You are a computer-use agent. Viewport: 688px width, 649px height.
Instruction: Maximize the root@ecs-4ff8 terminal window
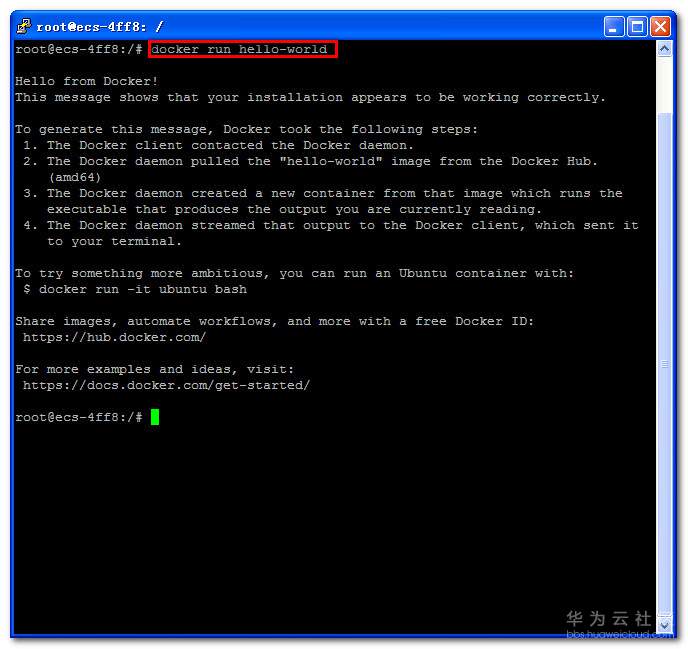tap(637, 27)
